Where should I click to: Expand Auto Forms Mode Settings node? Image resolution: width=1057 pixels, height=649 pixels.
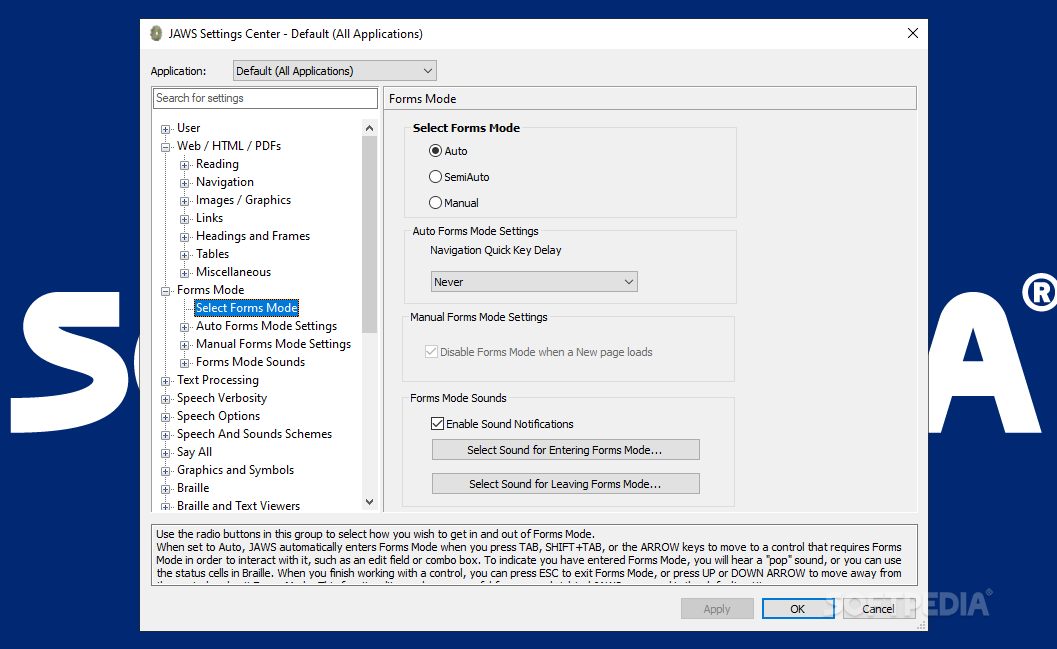(x=184, y=327)
